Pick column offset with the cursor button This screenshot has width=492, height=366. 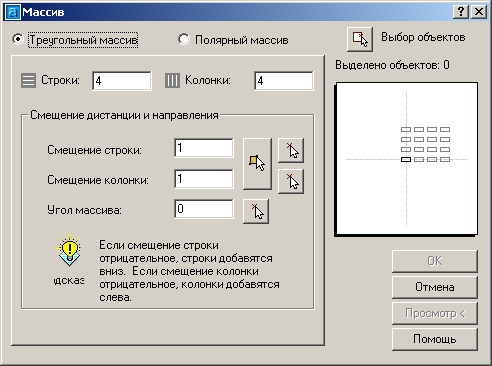coord(291,181)
